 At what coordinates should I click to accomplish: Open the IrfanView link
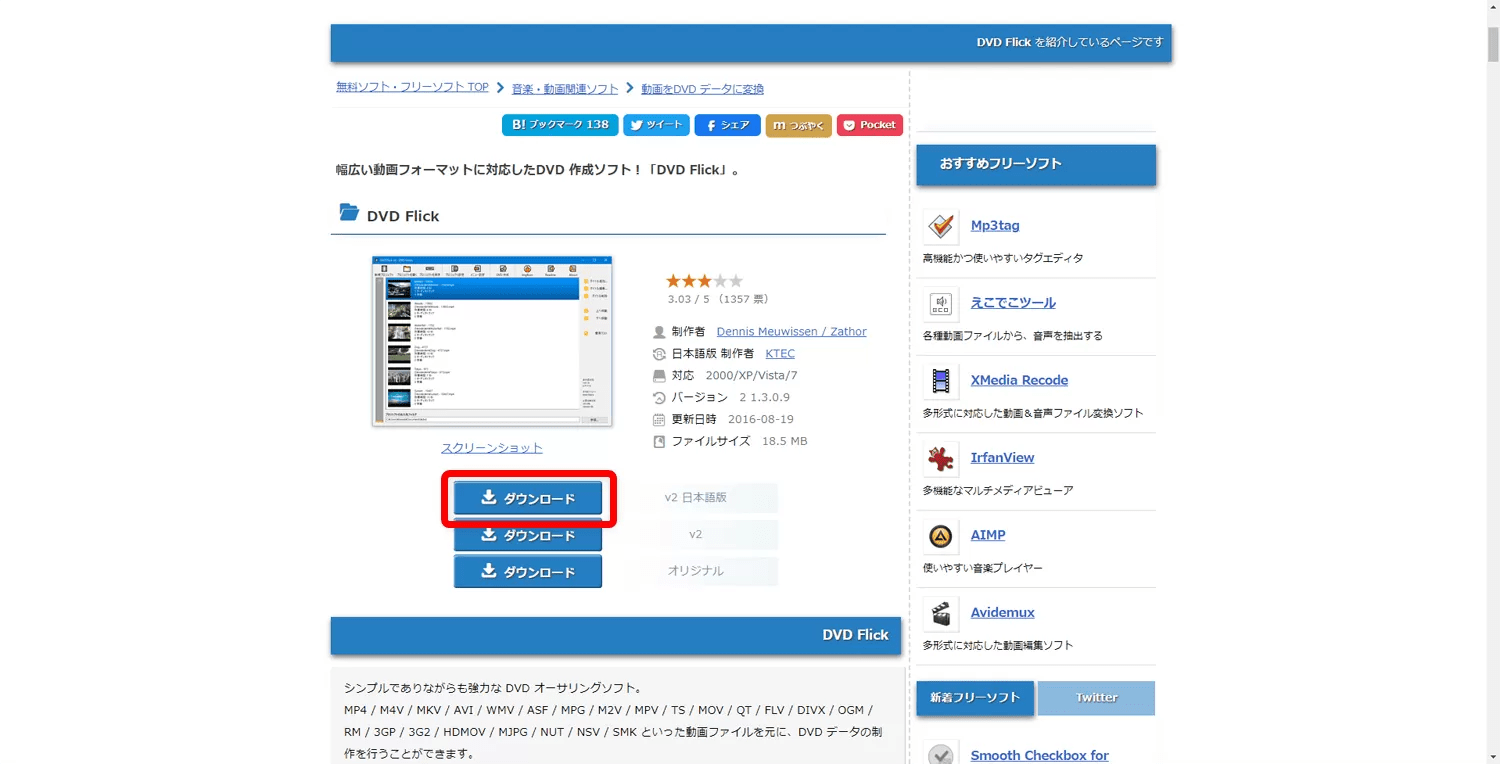[x=1002, y=458]
